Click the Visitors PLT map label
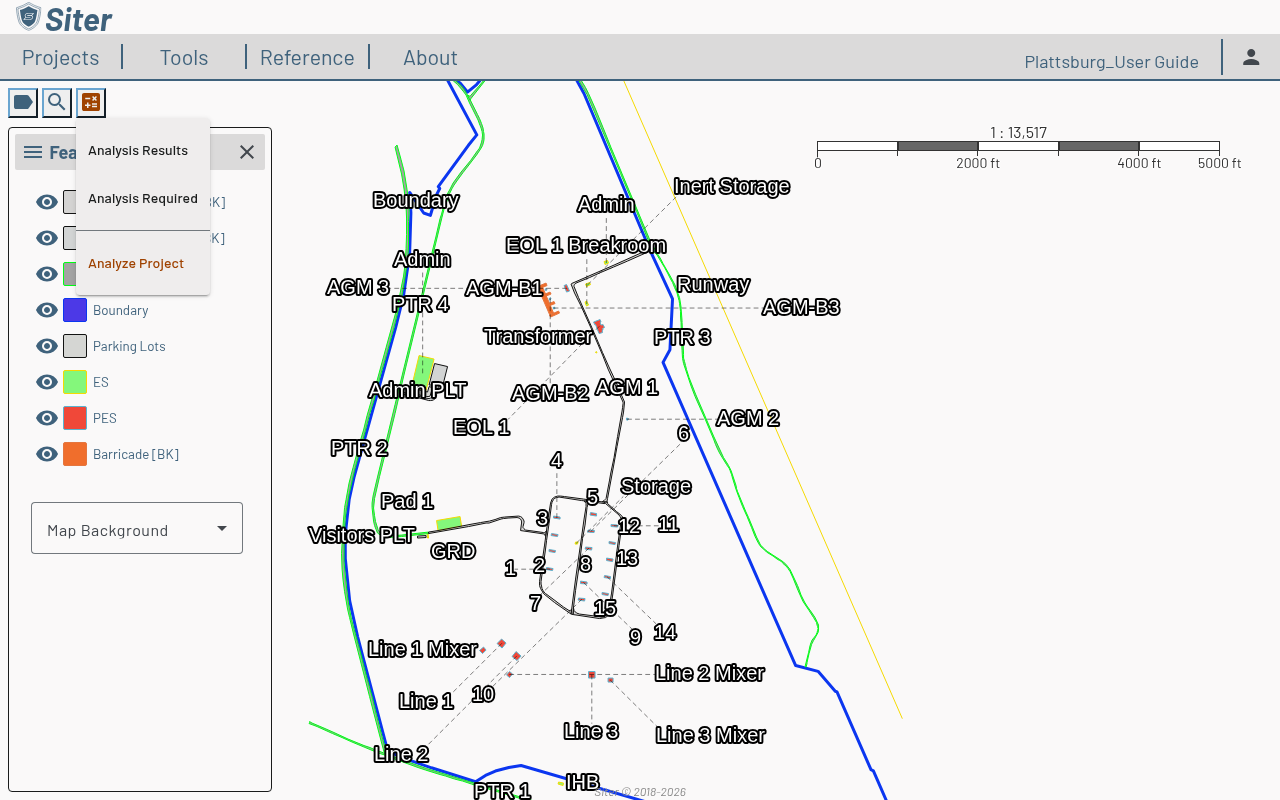 [362, 535]
